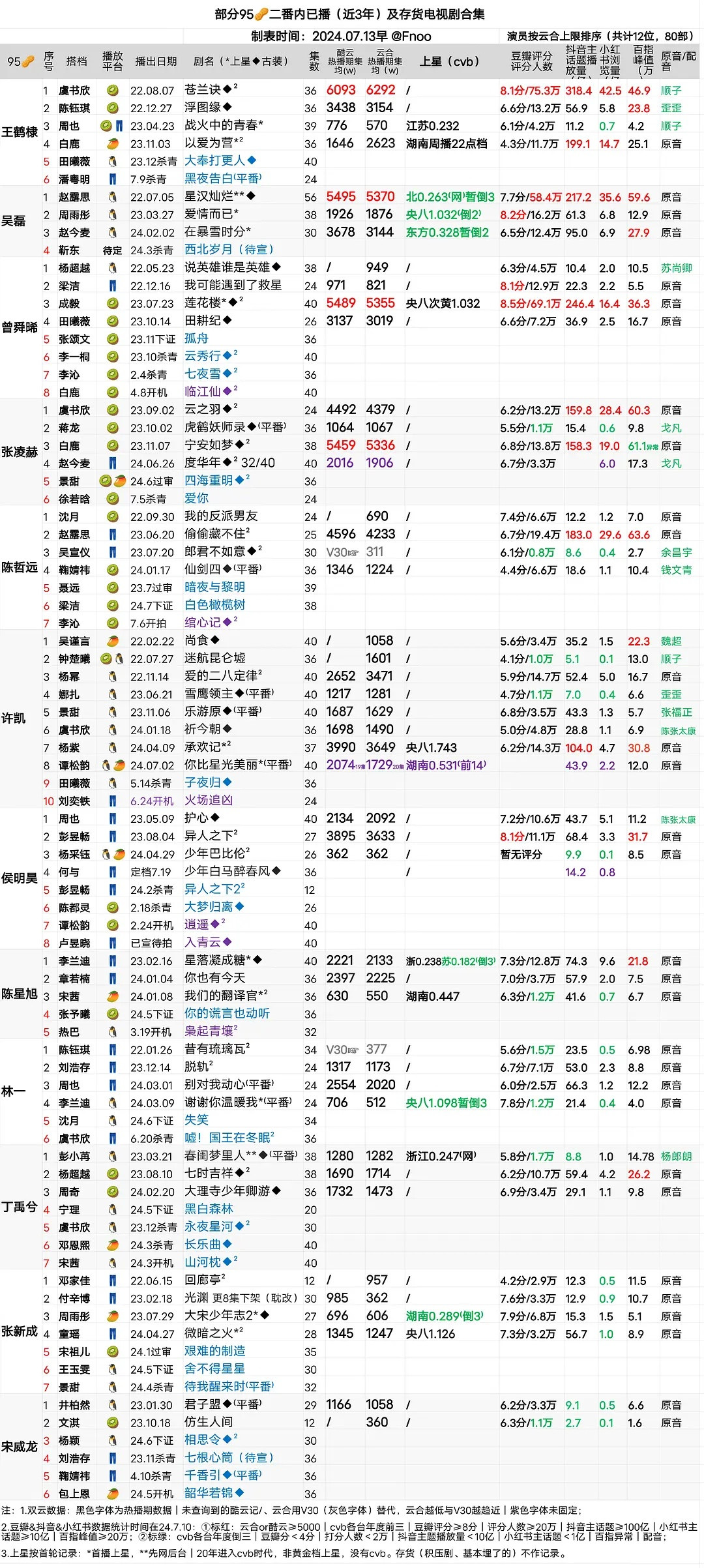
Task: Click the actor name 许凯
Action: pyautogui.click(x=14, y=718)
